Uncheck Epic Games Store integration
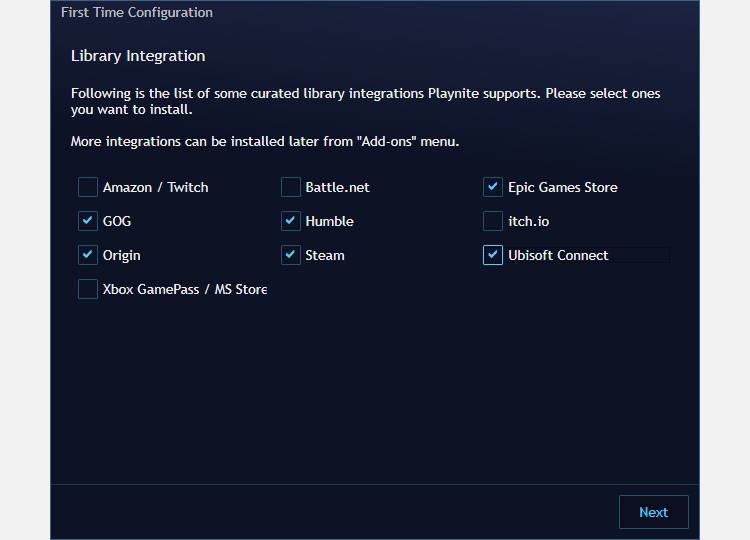This screenshot has width=750, height=540. tap(493, 187)
